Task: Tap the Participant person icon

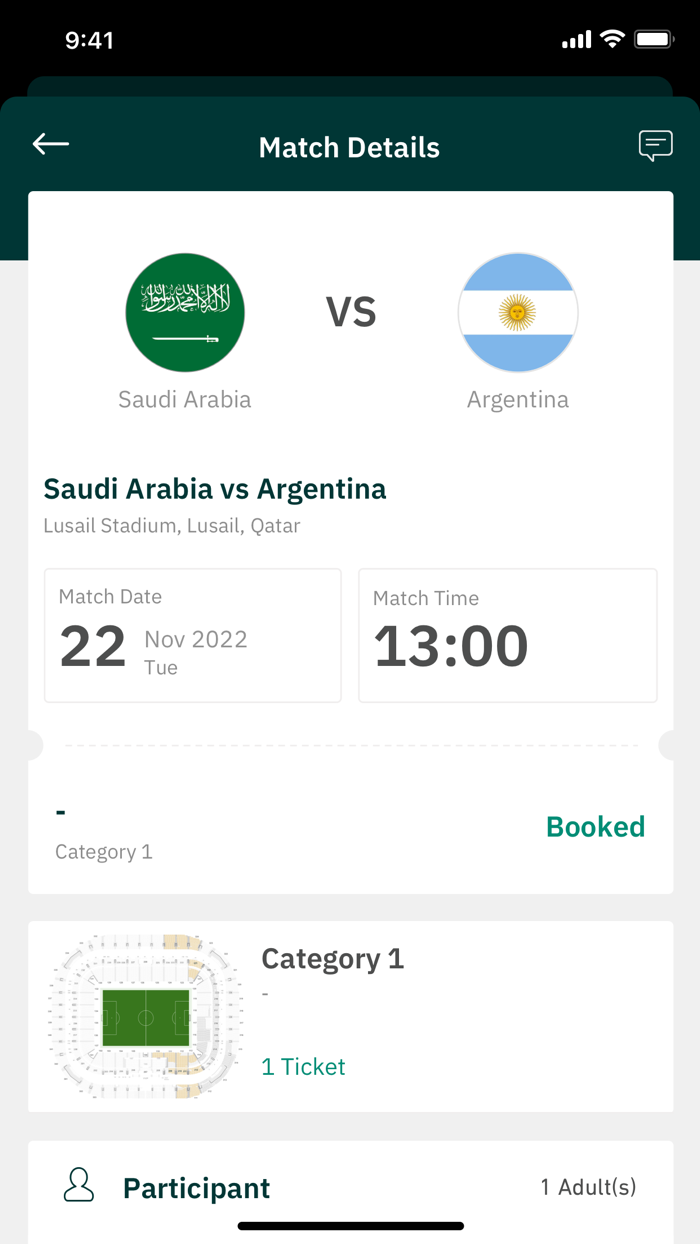Action: tap(79, 1186)
